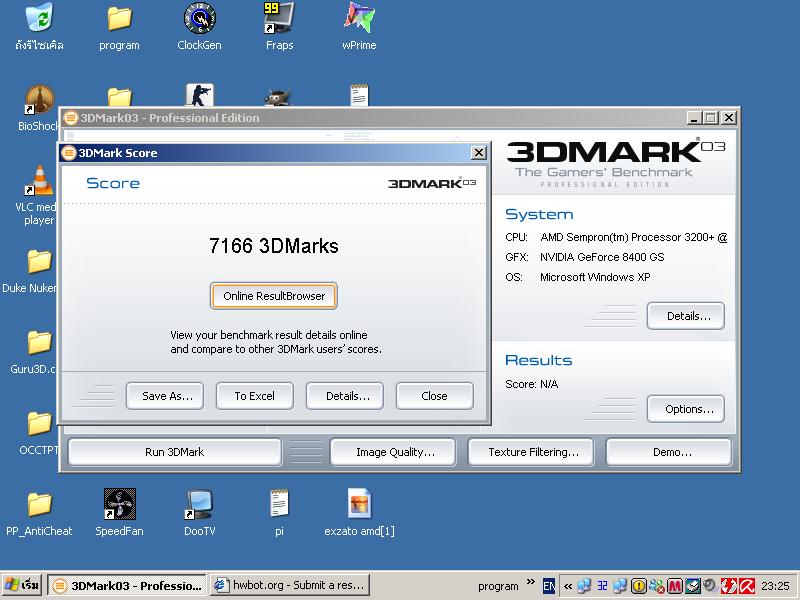800x600 pixels.
Task: Open the exzato amd[1] image file
Action: click(359, 503)
